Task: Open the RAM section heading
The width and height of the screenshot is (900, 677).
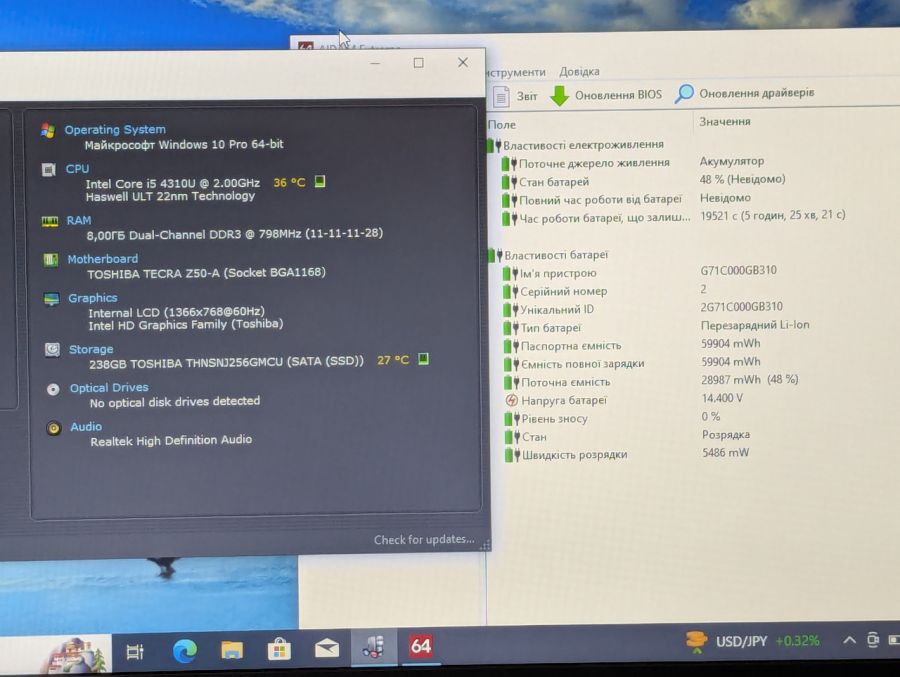Action: (x=79, y=220)
